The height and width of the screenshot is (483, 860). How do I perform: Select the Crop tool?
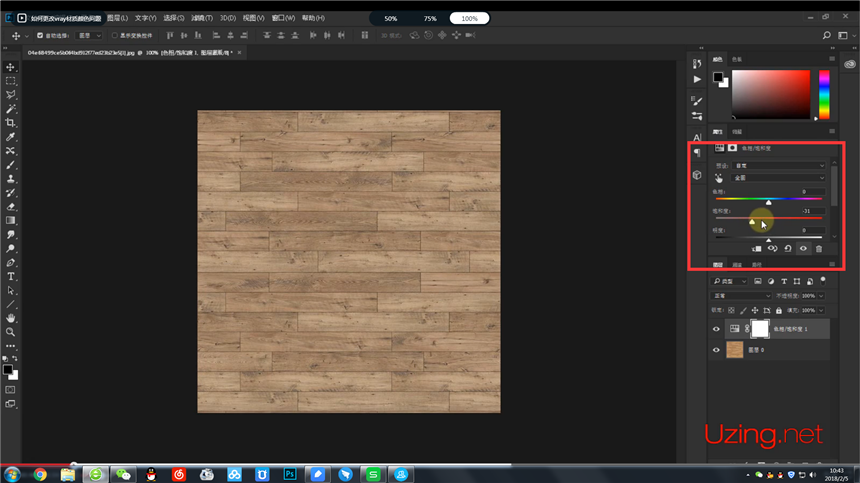coord(11,122)
